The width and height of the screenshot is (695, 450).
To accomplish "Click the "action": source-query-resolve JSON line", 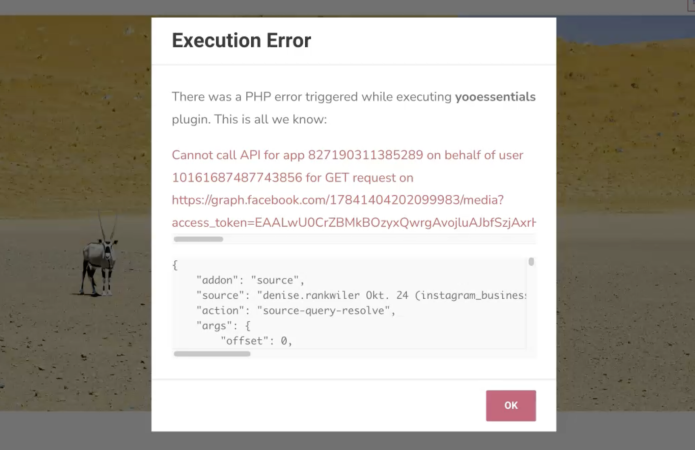I will click(296, 310).
